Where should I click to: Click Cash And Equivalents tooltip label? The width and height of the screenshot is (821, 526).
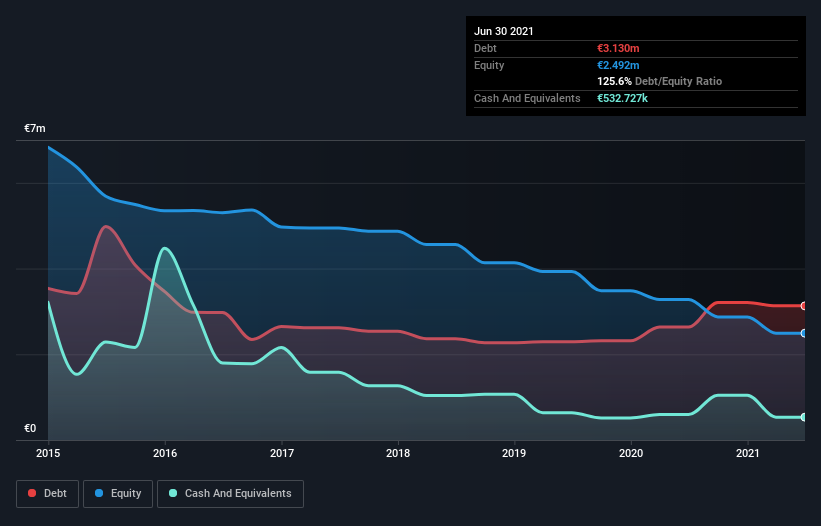527,98
